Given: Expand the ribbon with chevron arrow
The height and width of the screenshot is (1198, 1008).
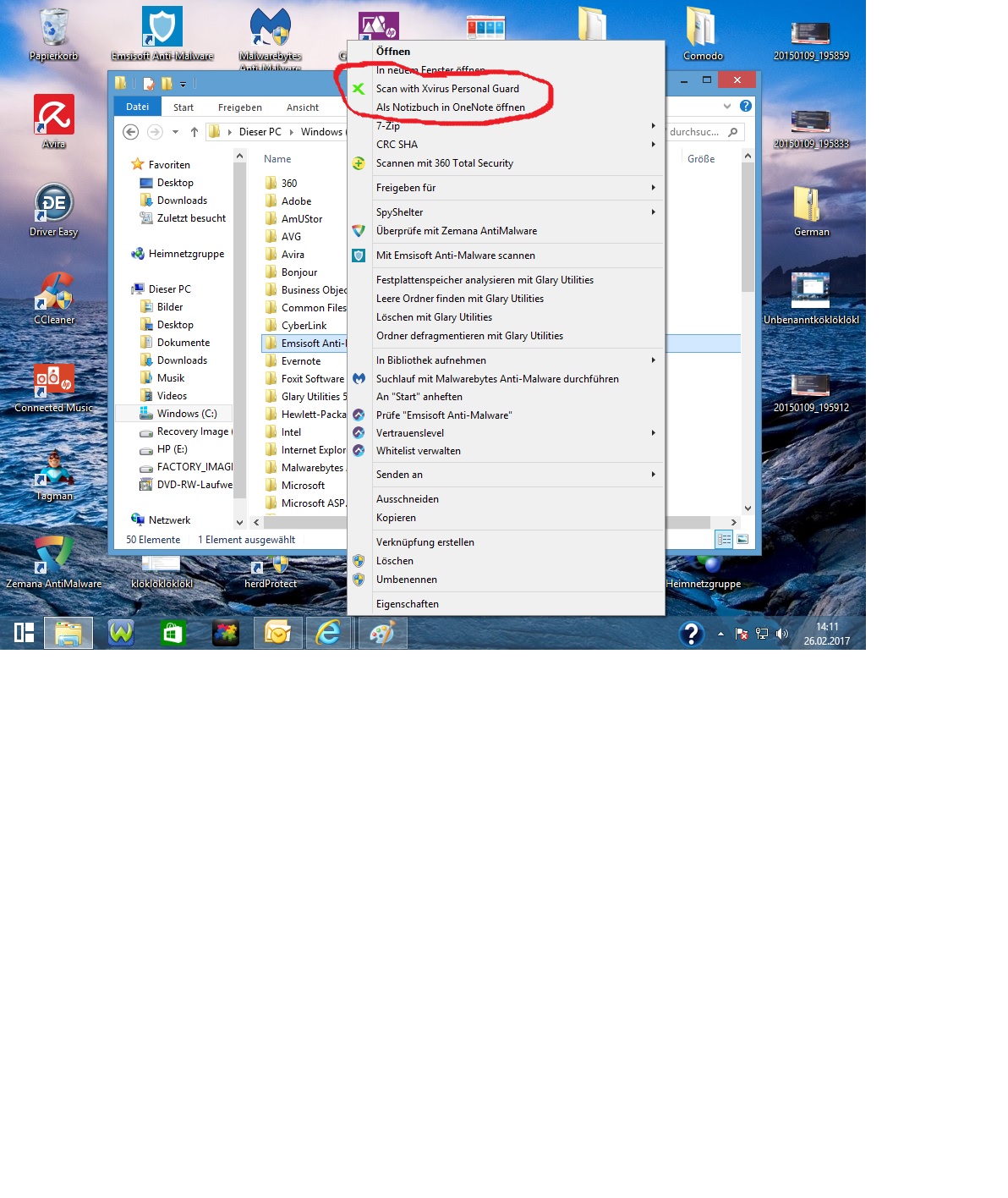Looking at the screenshot, I should tap(727, 107).
